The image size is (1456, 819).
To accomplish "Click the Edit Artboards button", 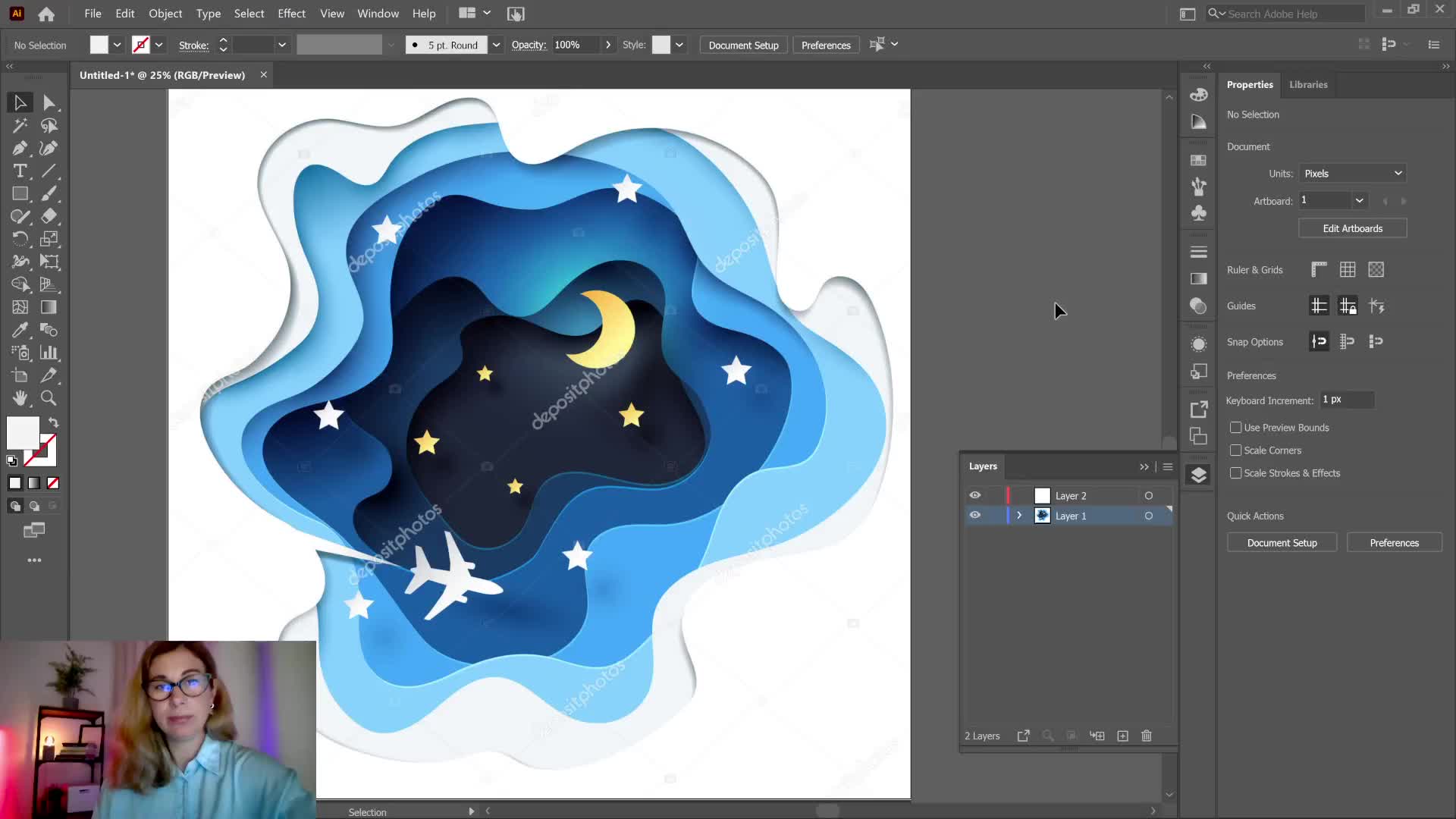I will [x=1352, y=227].
